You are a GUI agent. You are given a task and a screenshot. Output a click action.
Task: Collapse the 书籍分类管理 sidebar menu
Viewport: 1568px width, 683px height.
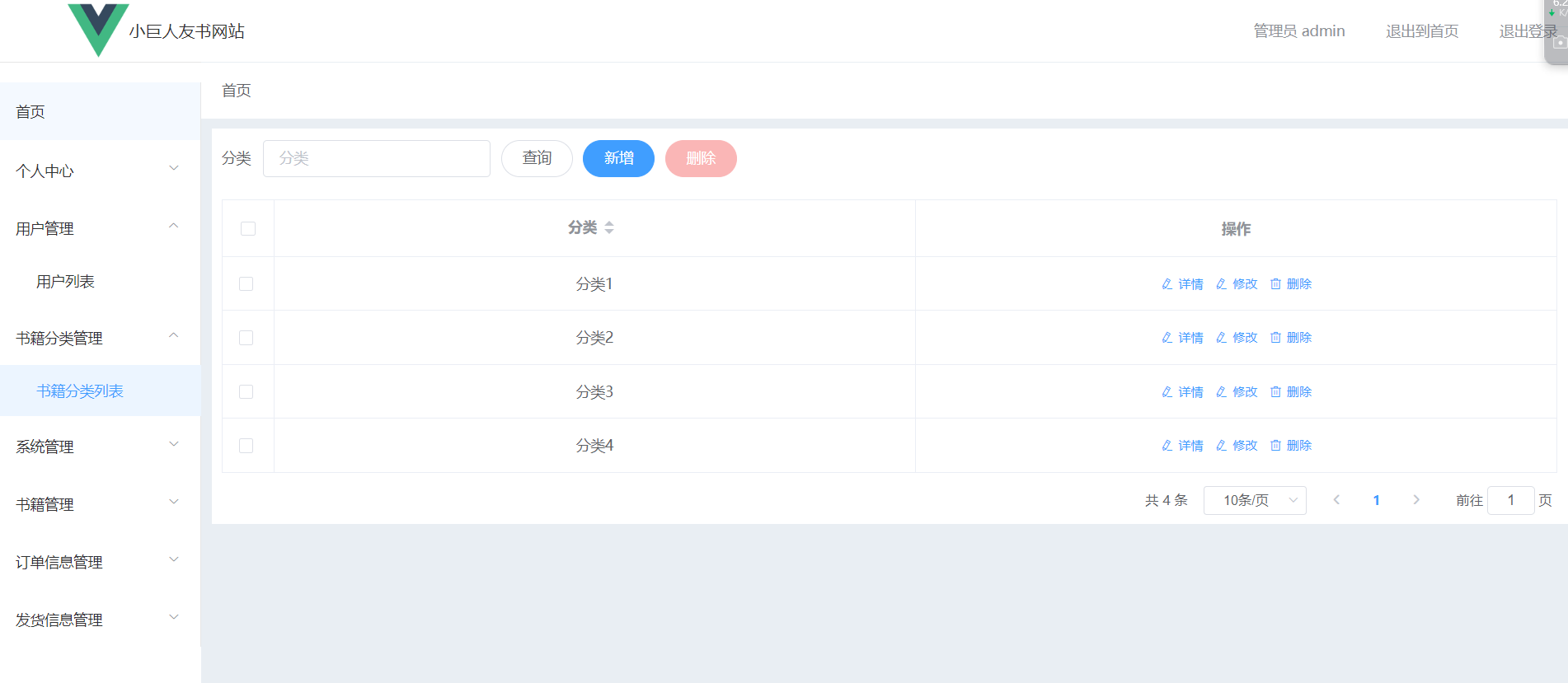100,338
